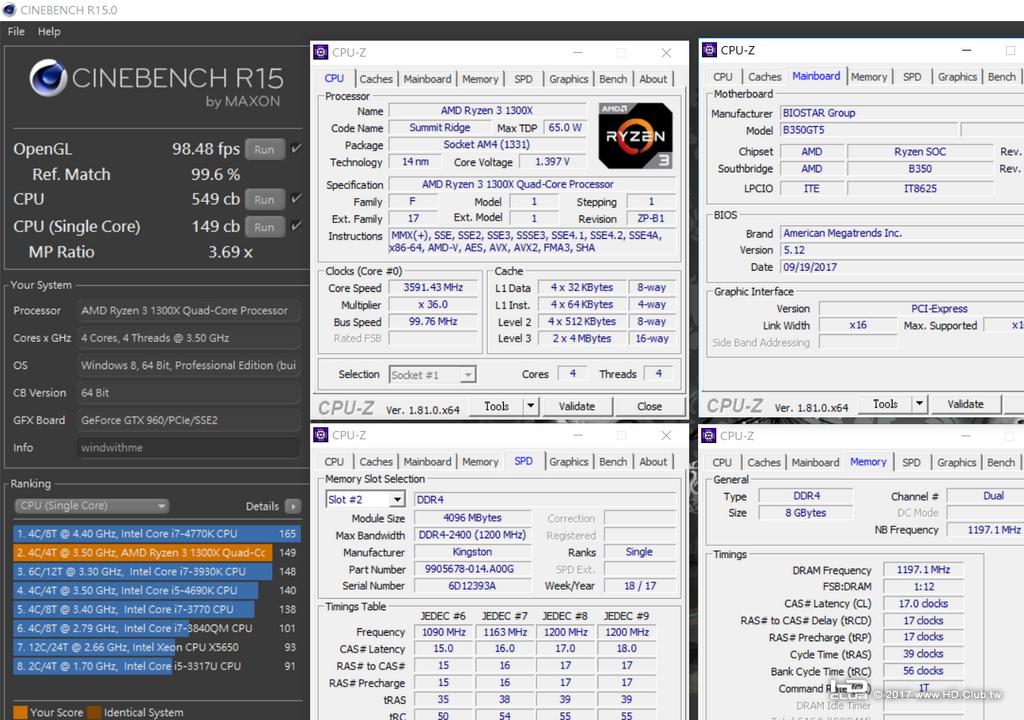Click the Manufacturer value Kingston

(472, 552)
